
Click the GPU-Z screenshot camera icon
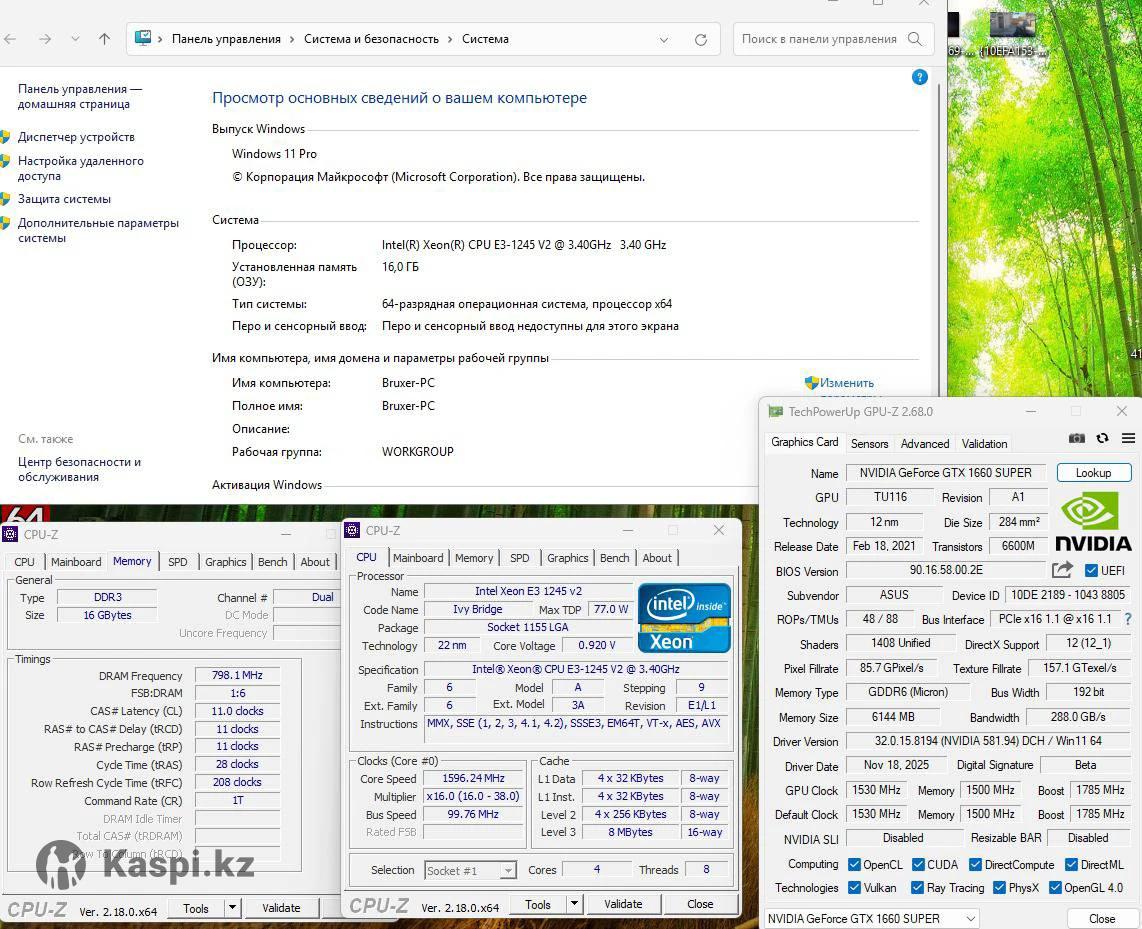1076,439
